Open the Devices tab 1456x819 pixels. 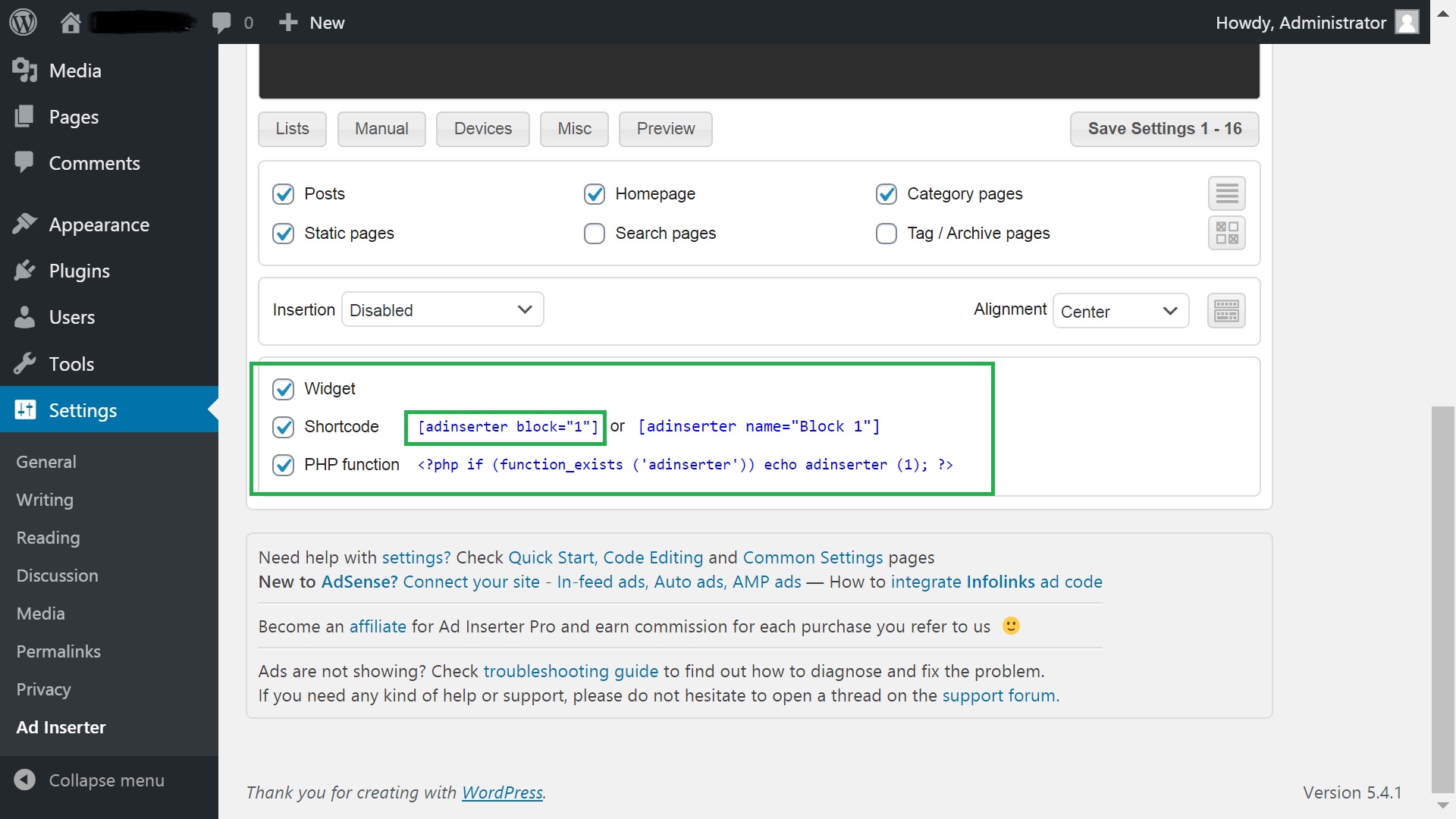[x=483, y=129]
